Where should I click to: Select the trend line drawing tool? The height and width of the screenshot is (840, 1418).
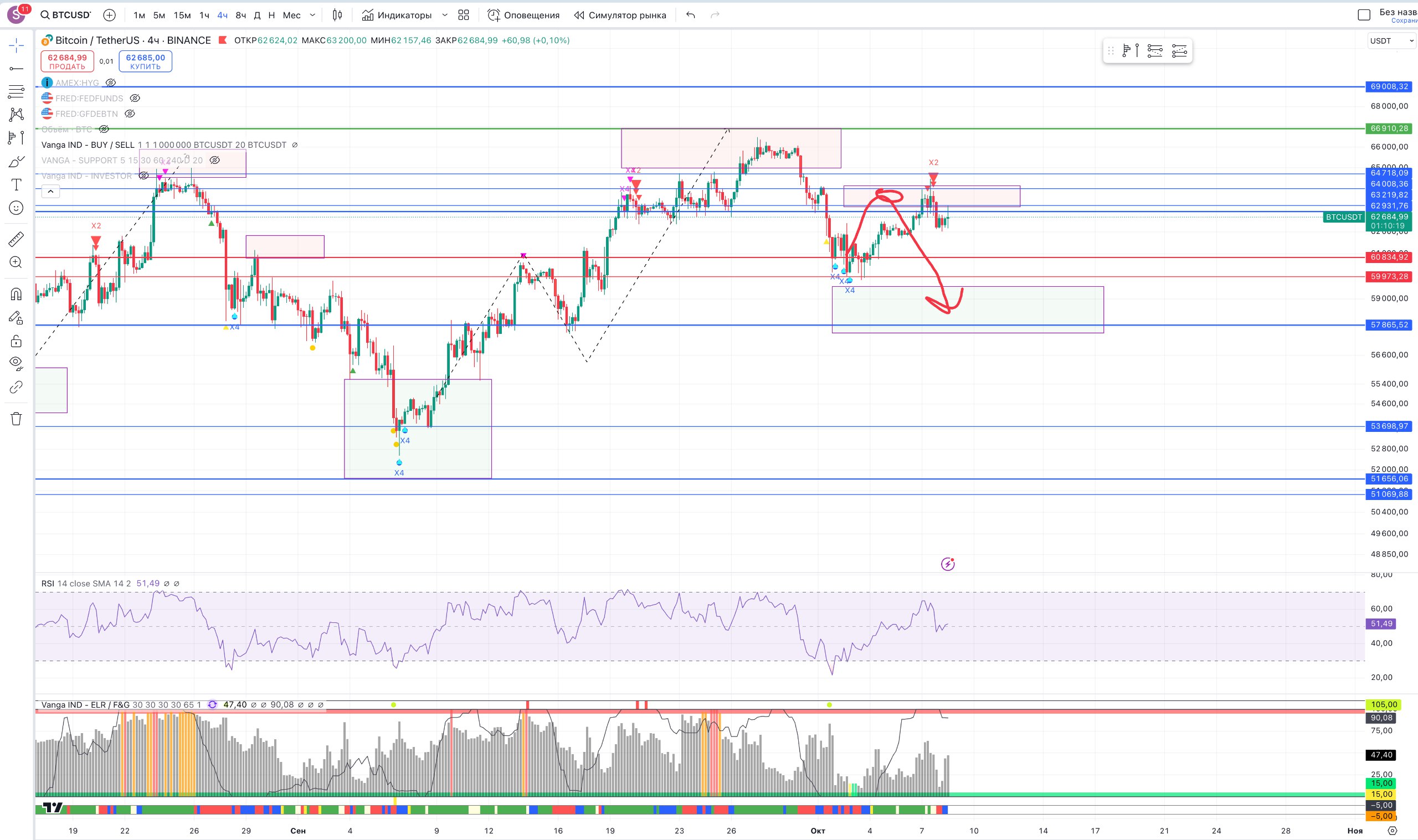click(x=17, y=69)
